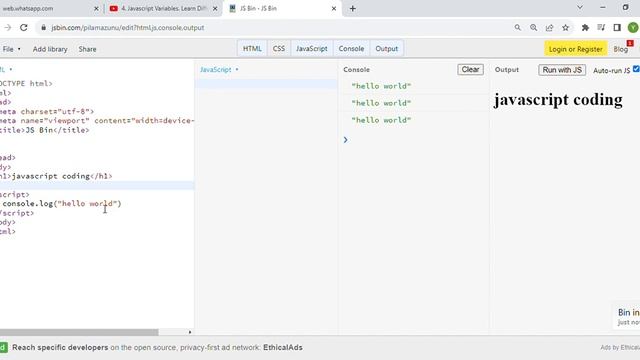This screenshot has height=360, width=640.
Task: Toggle the Console panel tab
Action: click(351, 49)
